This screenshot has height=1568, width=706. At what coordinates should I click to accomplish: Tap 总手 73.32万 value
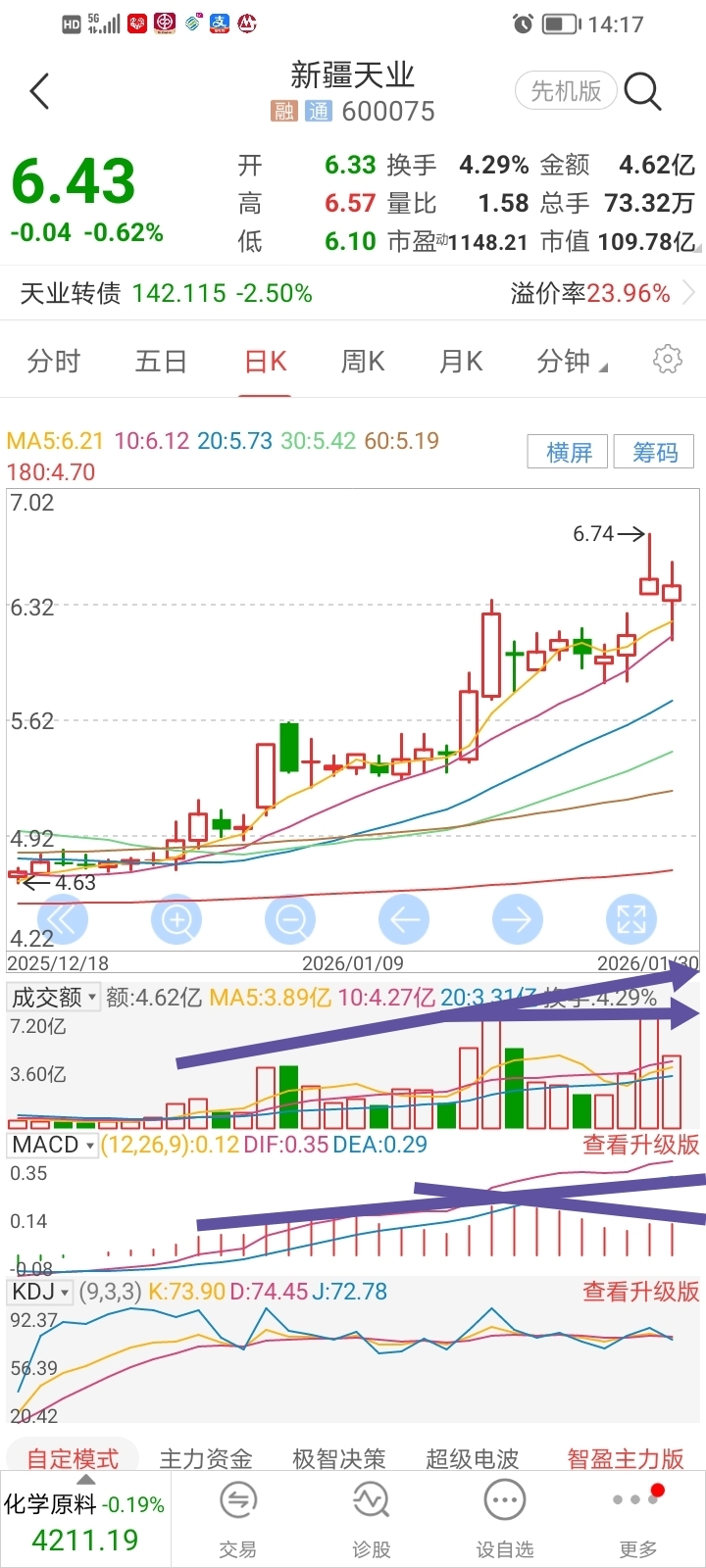(x=618, y=203)
